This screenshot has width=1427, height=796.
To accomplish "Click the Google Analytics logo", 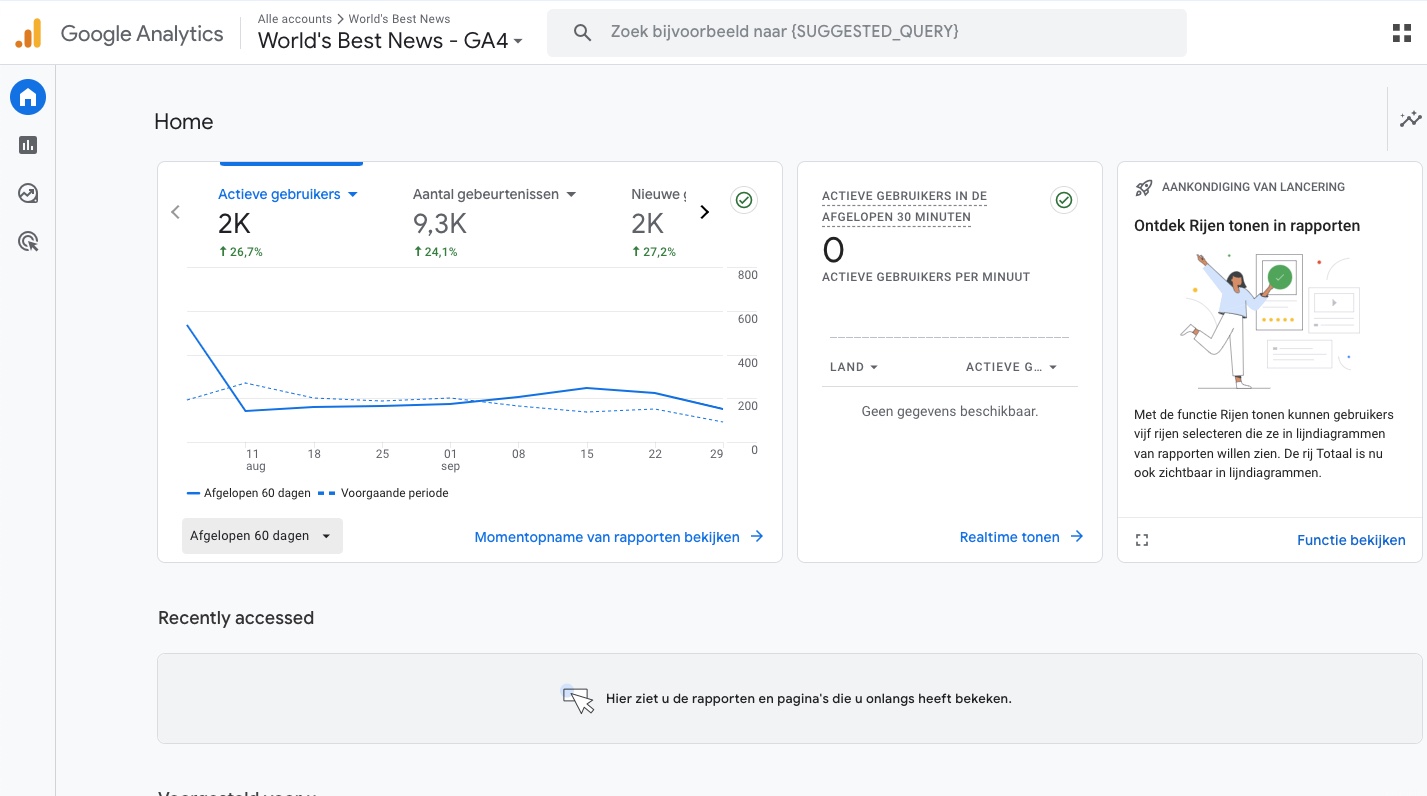I will (119, 33).
